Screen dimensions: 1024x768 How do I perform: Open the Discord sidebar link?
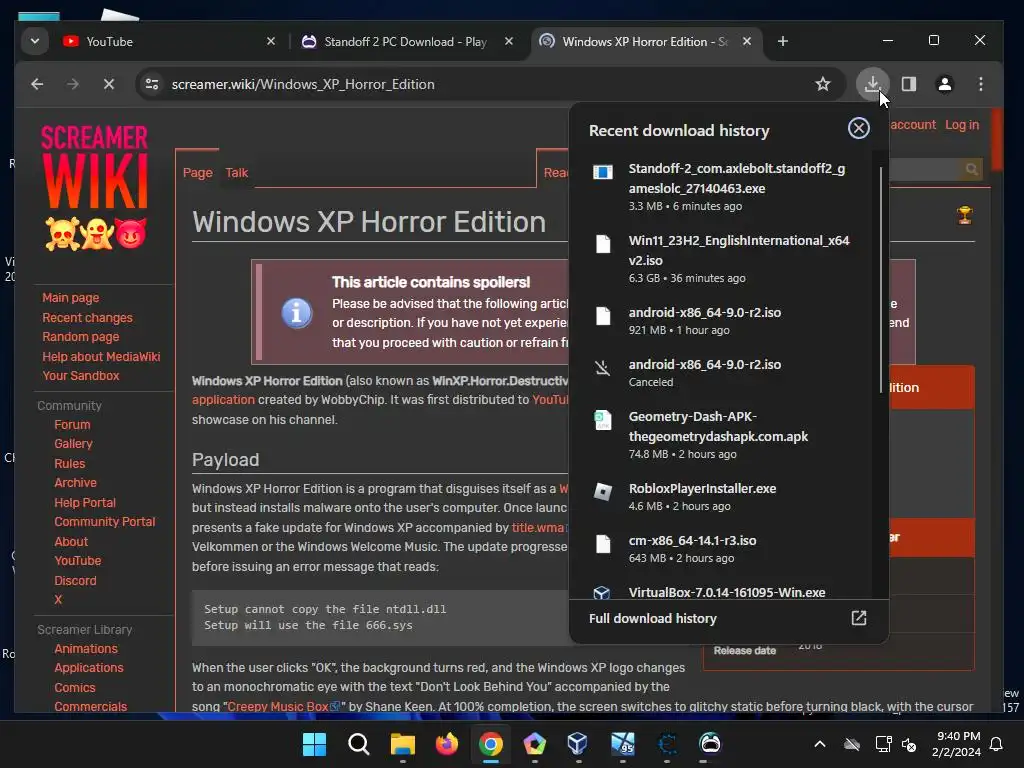click(75, 581)
